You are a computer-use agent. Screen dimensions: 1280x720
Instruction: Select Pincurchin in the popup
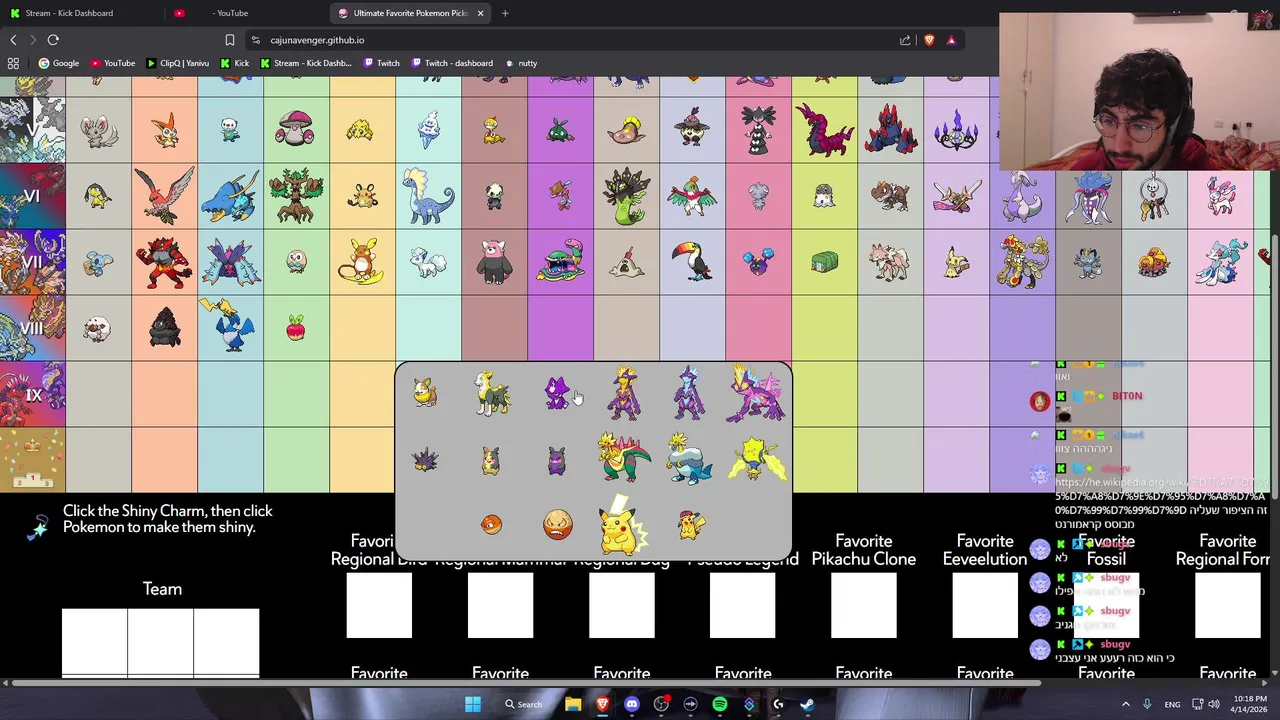point(425,460)
